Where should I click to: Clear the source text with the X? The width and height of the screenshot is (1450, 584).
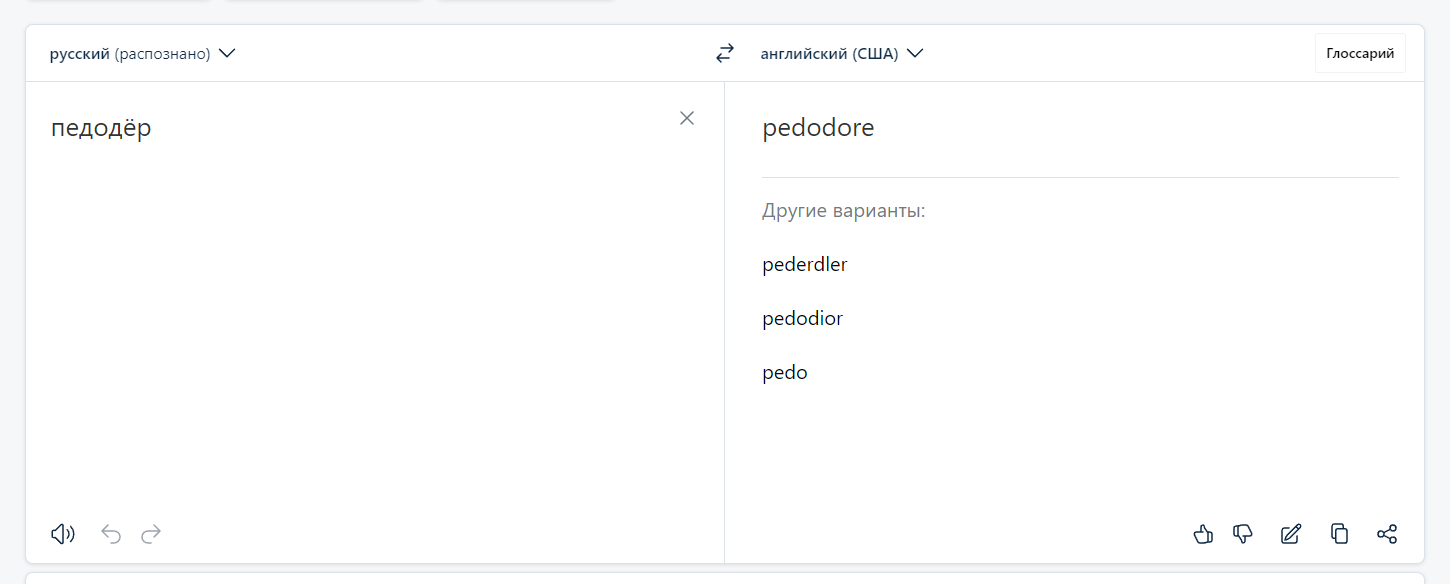tap(687, 118)
